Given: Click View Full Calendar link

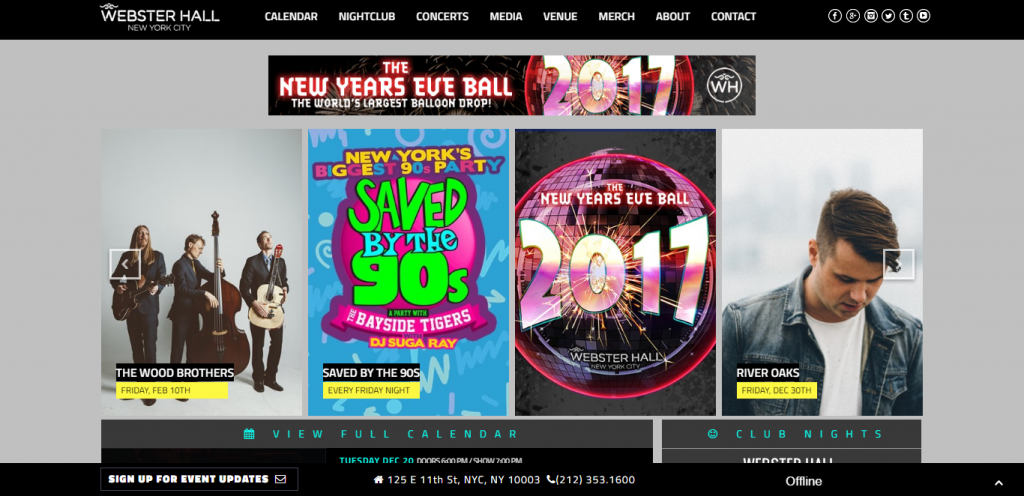Looking at the screenshot, I should click(380, 434).
